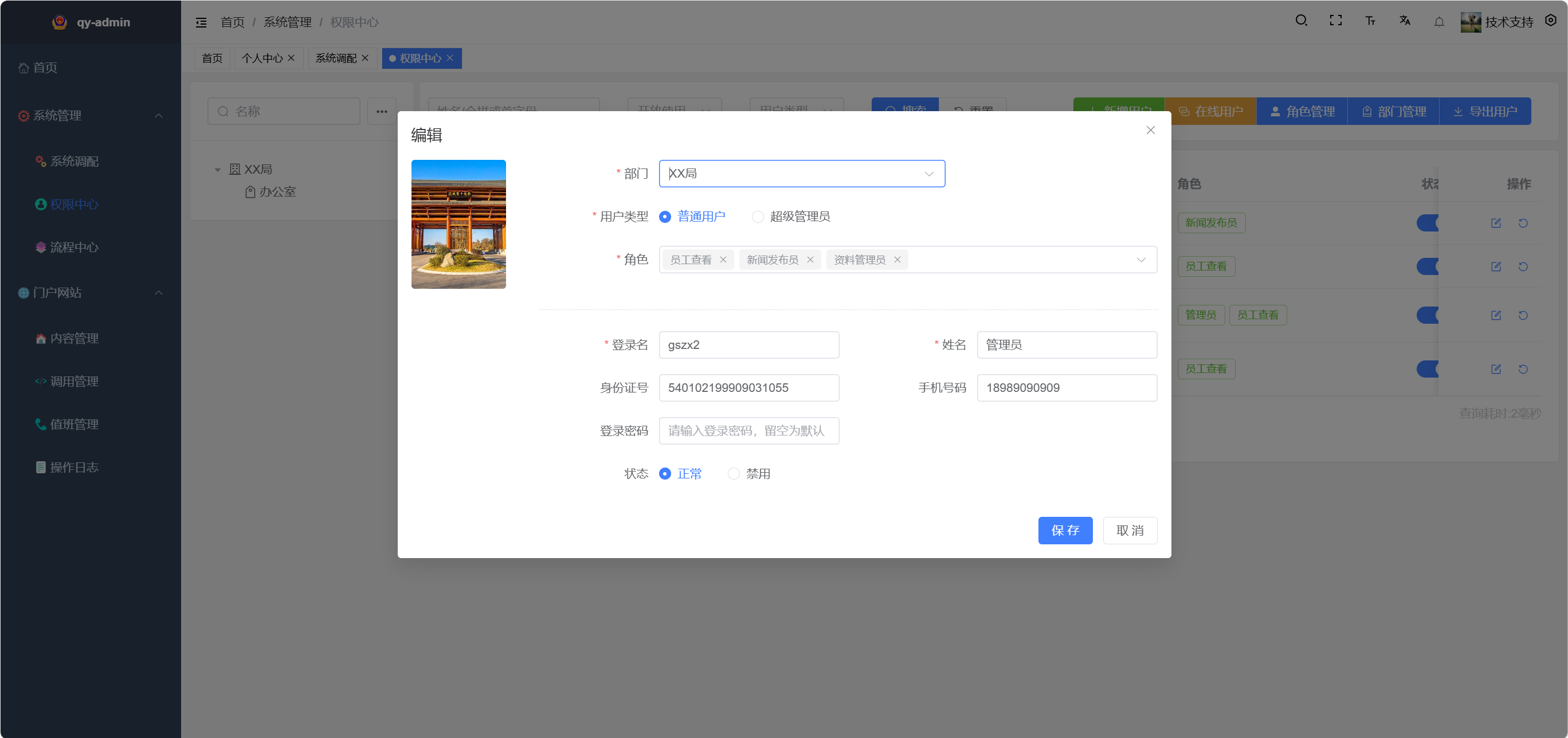This screenshot has height=738, width=1568.
Task: Open the language translation icon
Action: [x=1405, y=21]
